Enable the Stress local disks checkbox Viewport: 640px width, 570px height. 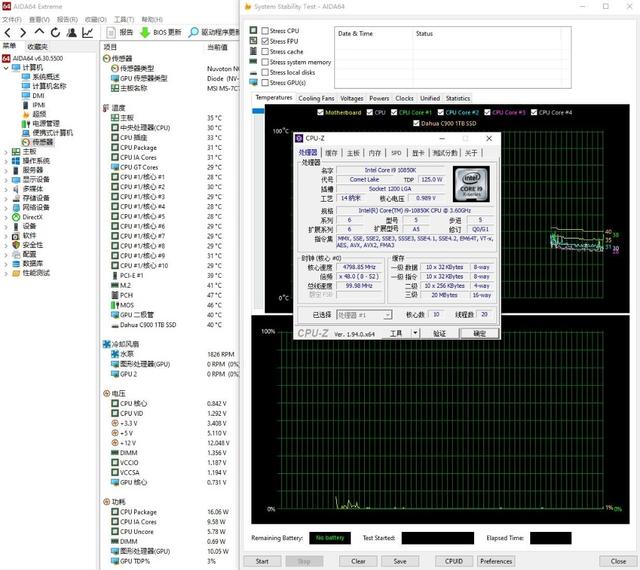[x=265, y=72]
